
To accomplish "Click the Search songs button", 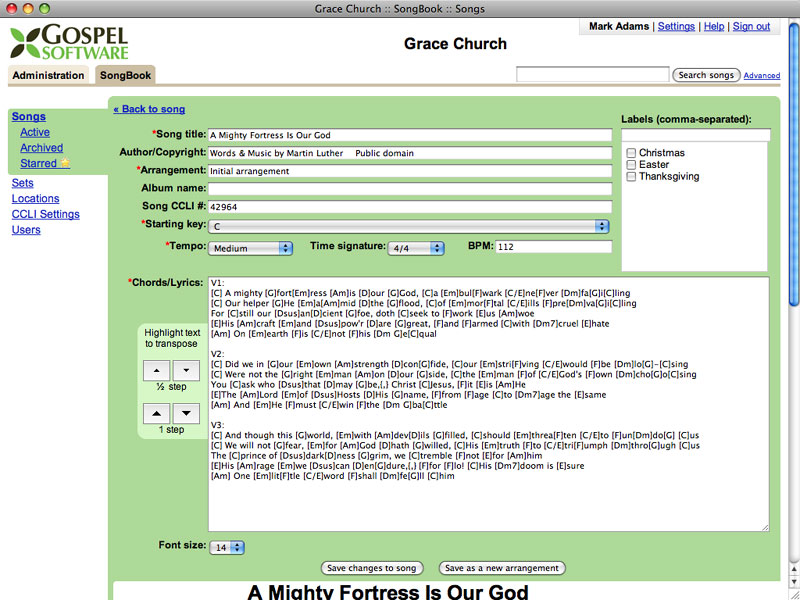I will [706, 75].
